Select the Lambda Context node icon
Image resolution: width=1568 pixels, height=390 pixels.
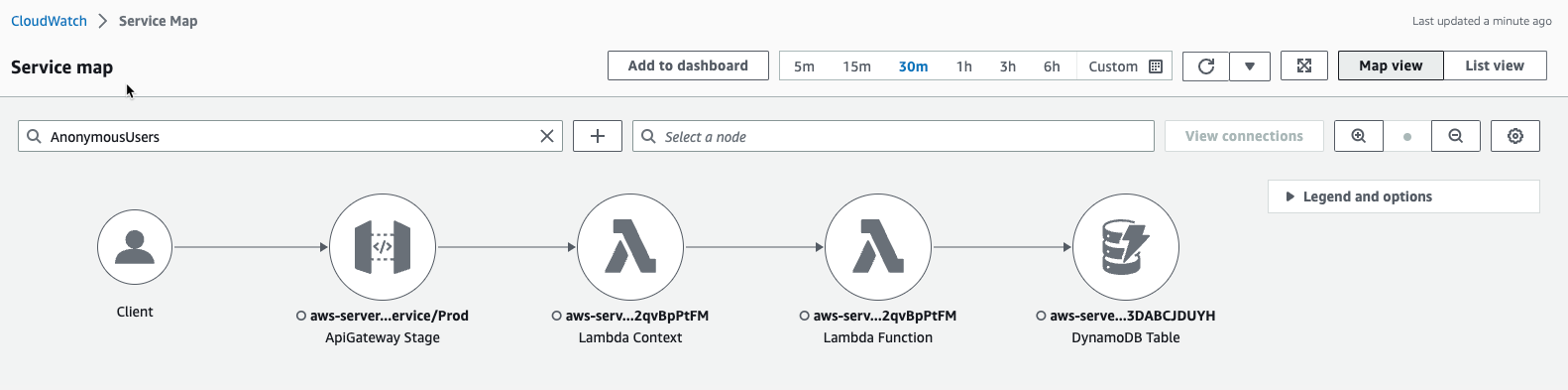630,247
